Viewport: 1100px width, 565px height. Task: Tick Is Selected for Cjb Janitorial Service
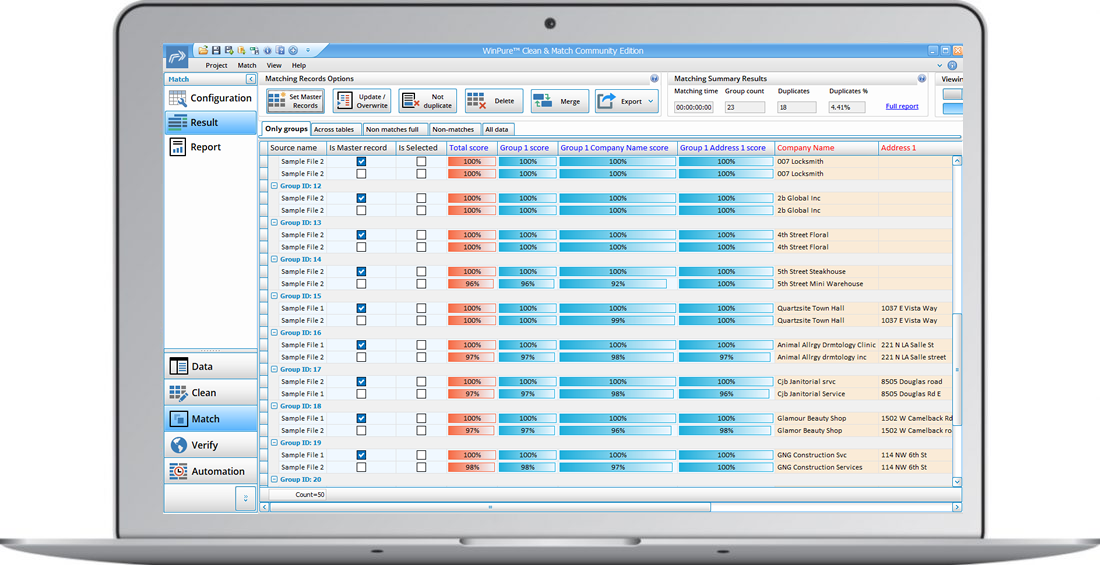[421, 394]
